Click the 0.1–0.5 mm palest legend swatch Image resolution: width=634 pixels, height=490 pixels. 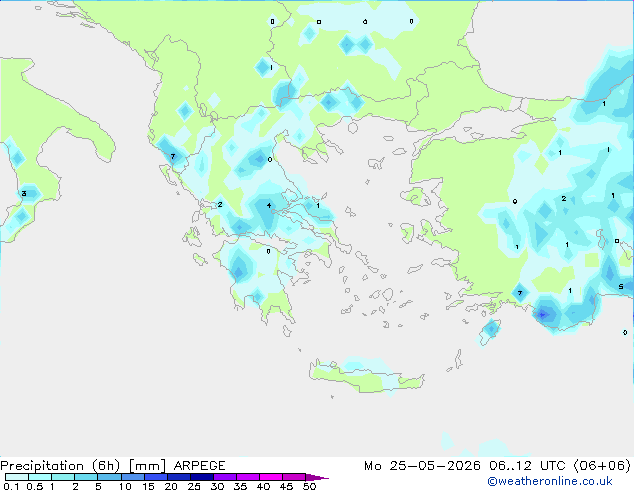pyautogui.click(x=17, y=477)
